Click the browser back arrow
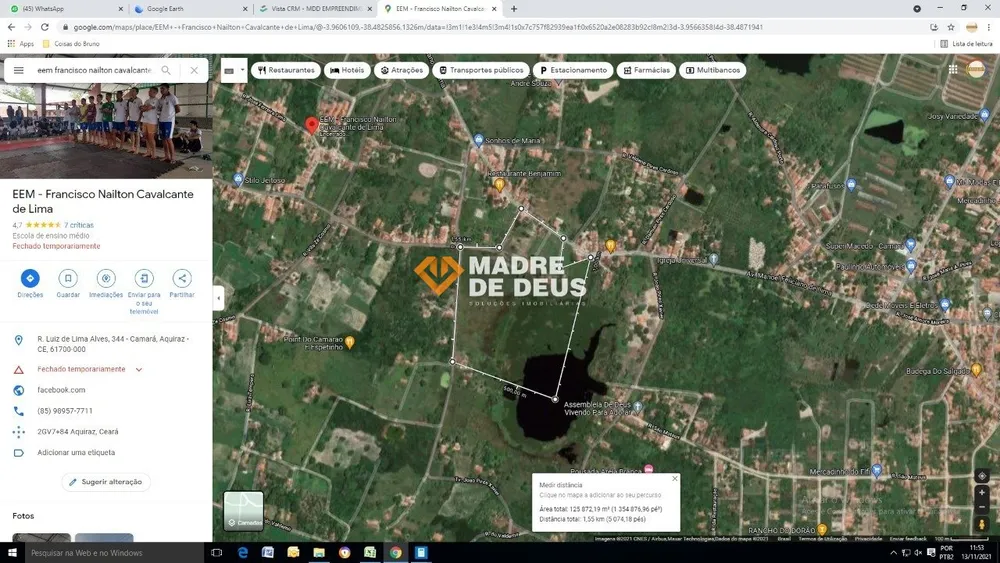 point(11,27)
